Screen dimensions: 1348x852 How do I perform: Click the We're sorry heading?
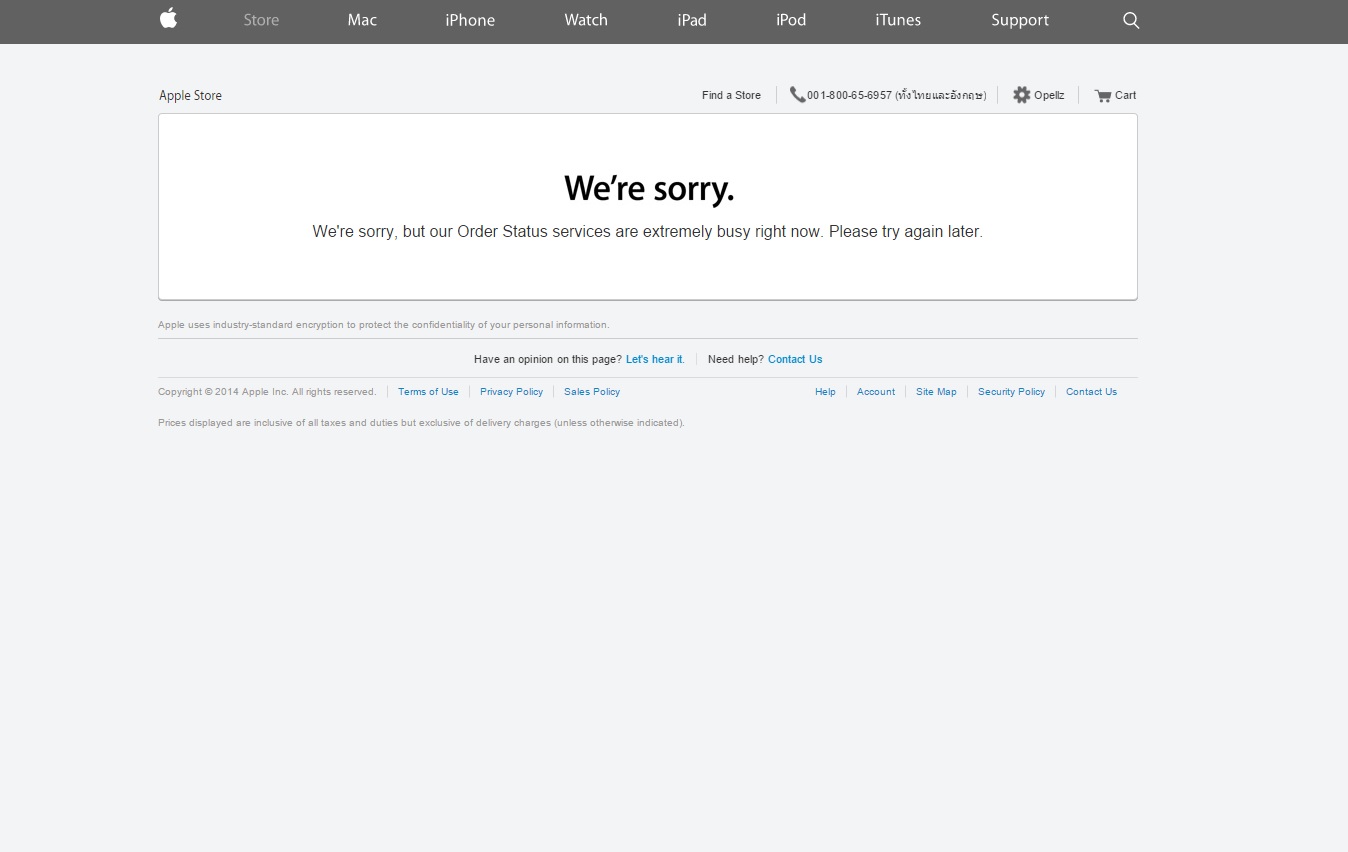649,188
